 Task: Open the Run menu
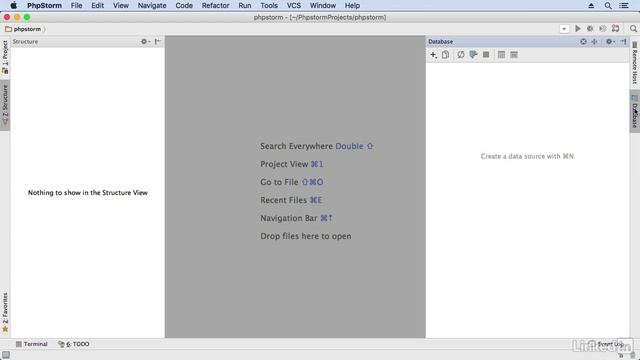point(245,5)
